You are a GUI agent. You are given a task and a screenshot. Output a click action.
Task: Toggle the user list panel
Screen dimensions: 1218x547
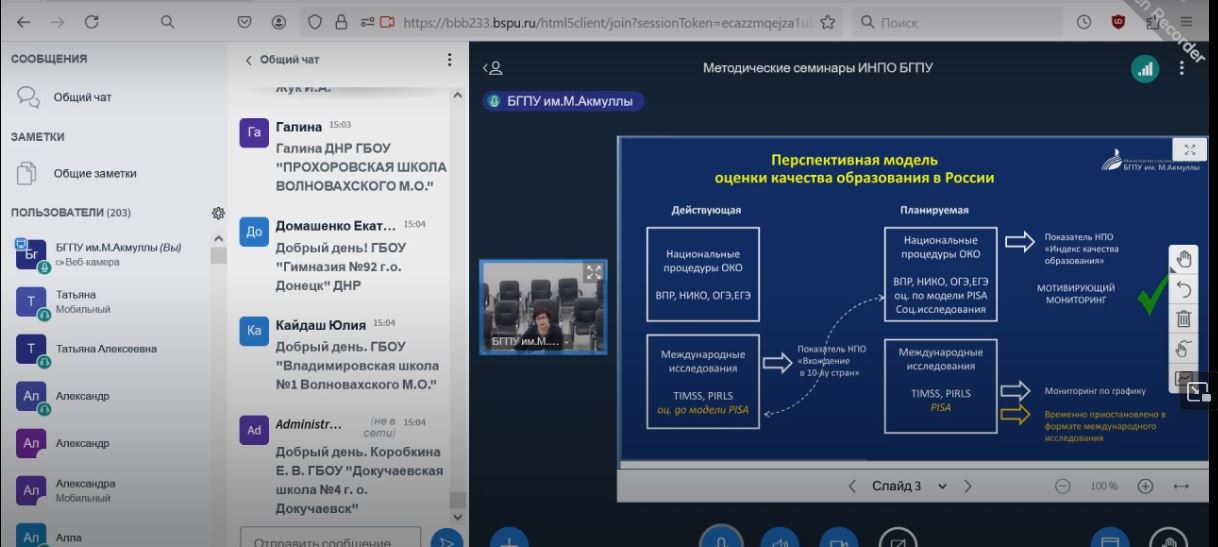(492, 69)
